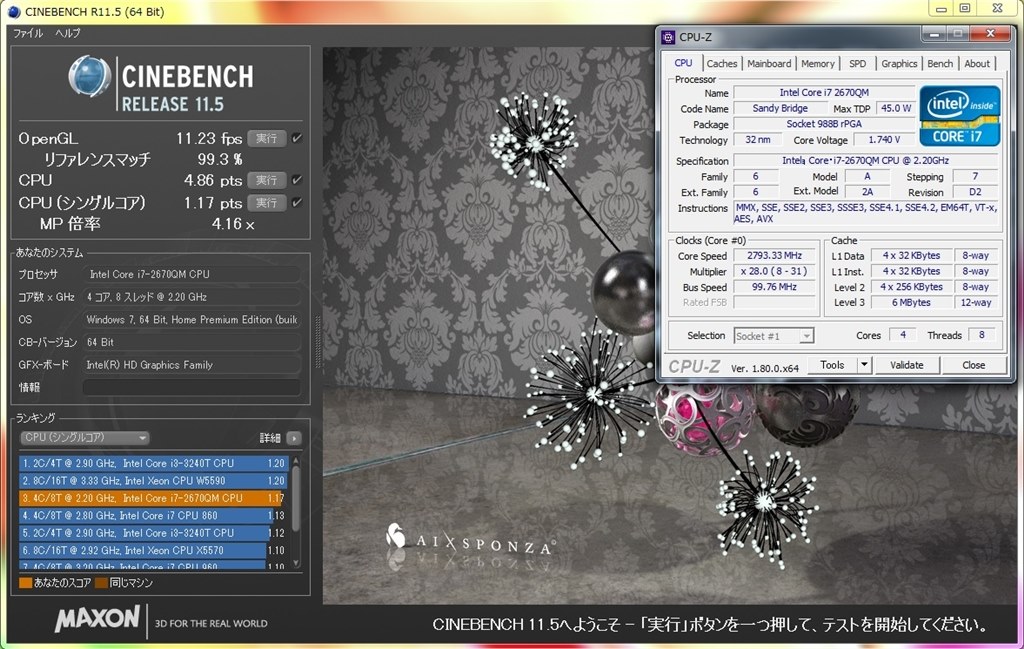Select the CPU tab in CPU-Z
Image resolution: width=1024 pixels, height=649 pixels.
(683, 63)
